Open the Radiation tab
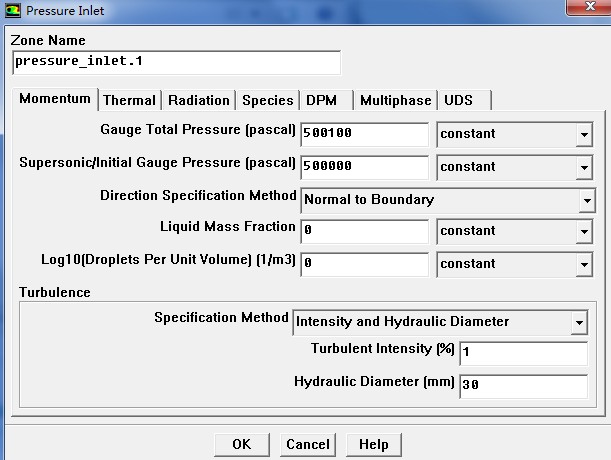Viewport: 611px width, 460px height. 199,100
